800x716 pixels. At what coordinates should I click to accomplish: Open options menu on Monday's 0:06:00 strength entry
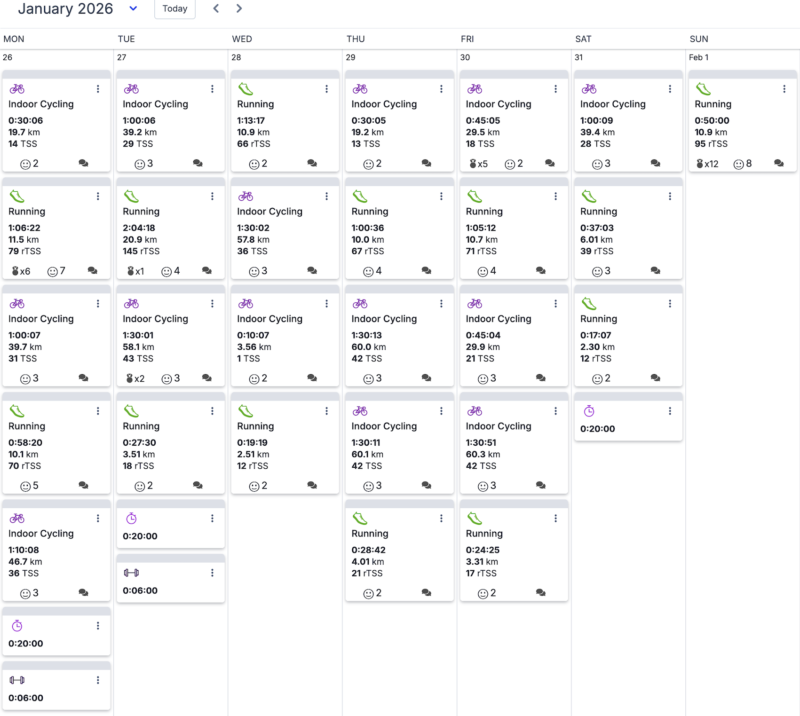(98, 680)
